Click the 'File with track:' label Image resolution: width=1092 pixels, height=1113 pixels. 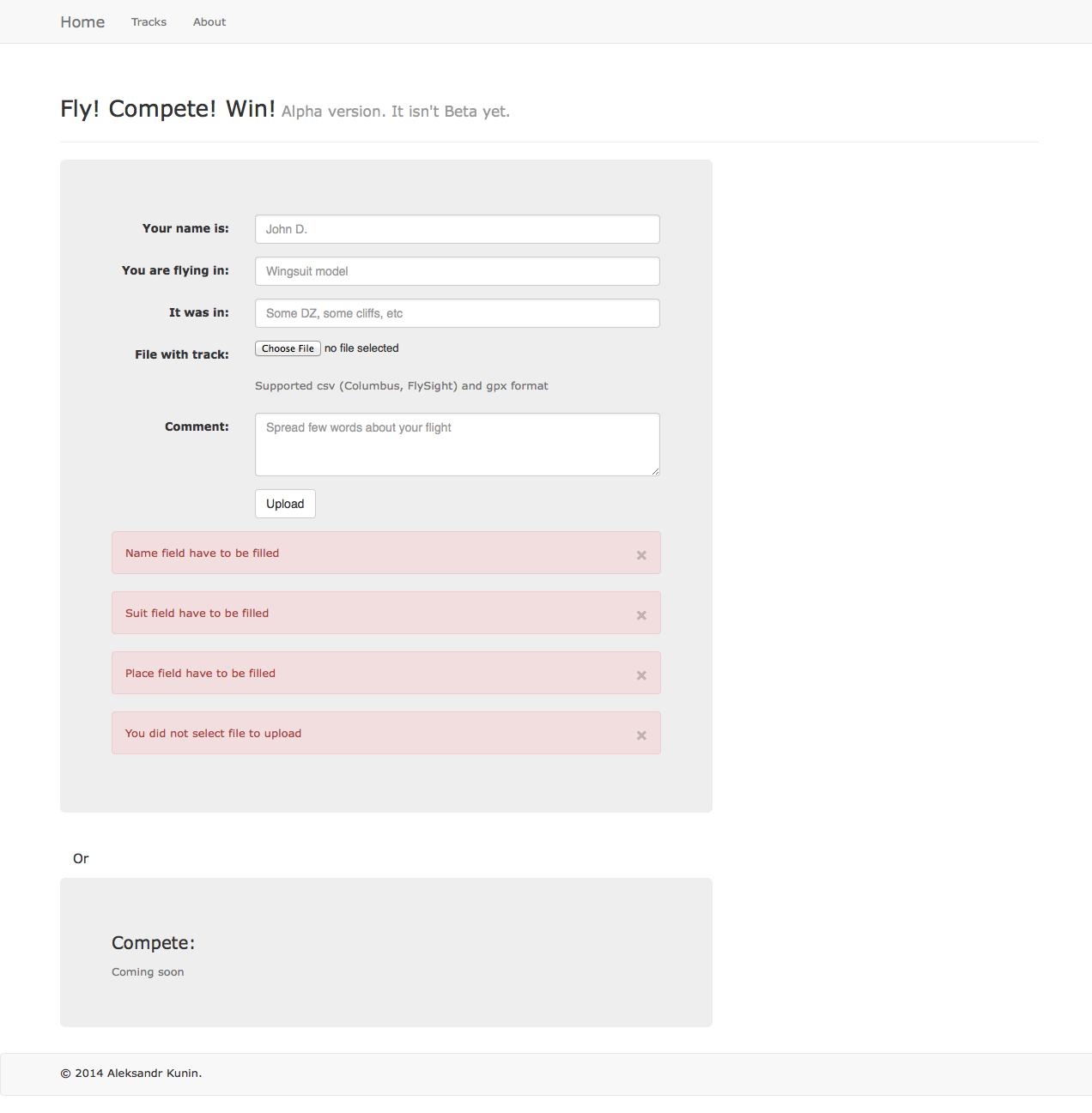pos(182,354)
